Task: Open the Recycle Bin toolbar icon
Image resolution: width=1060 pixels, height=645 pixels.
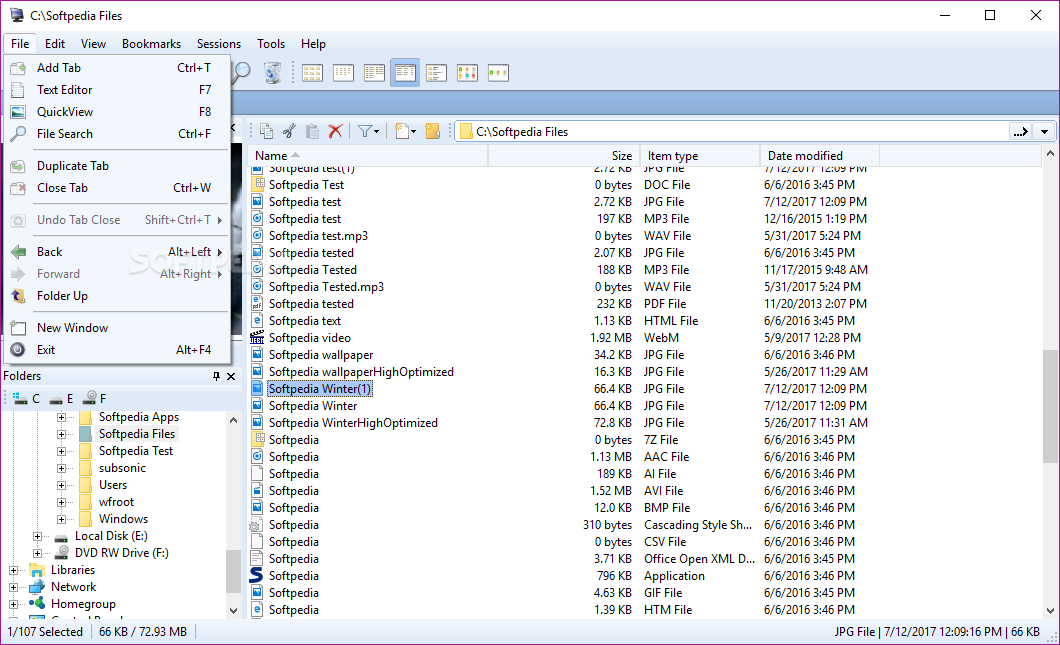Action: click(x=272, y=72)
